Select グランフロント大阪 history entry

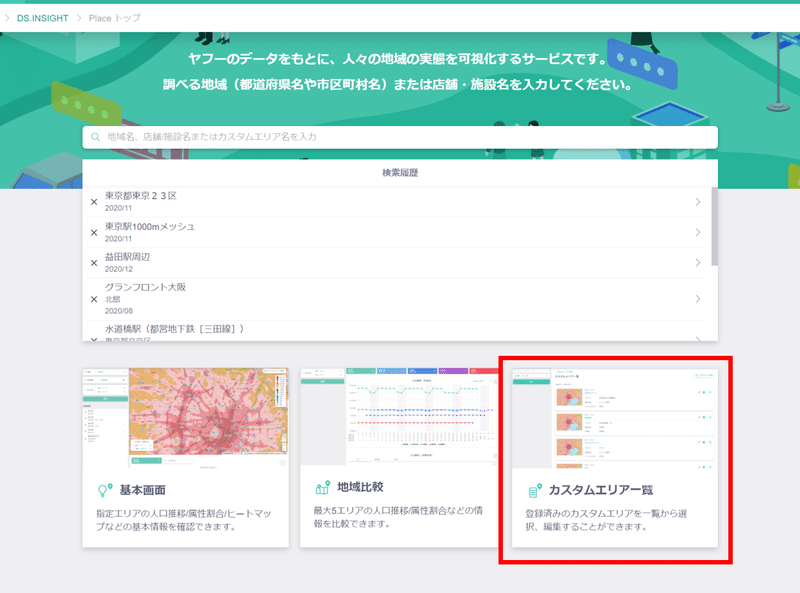[x=145, y=287]
